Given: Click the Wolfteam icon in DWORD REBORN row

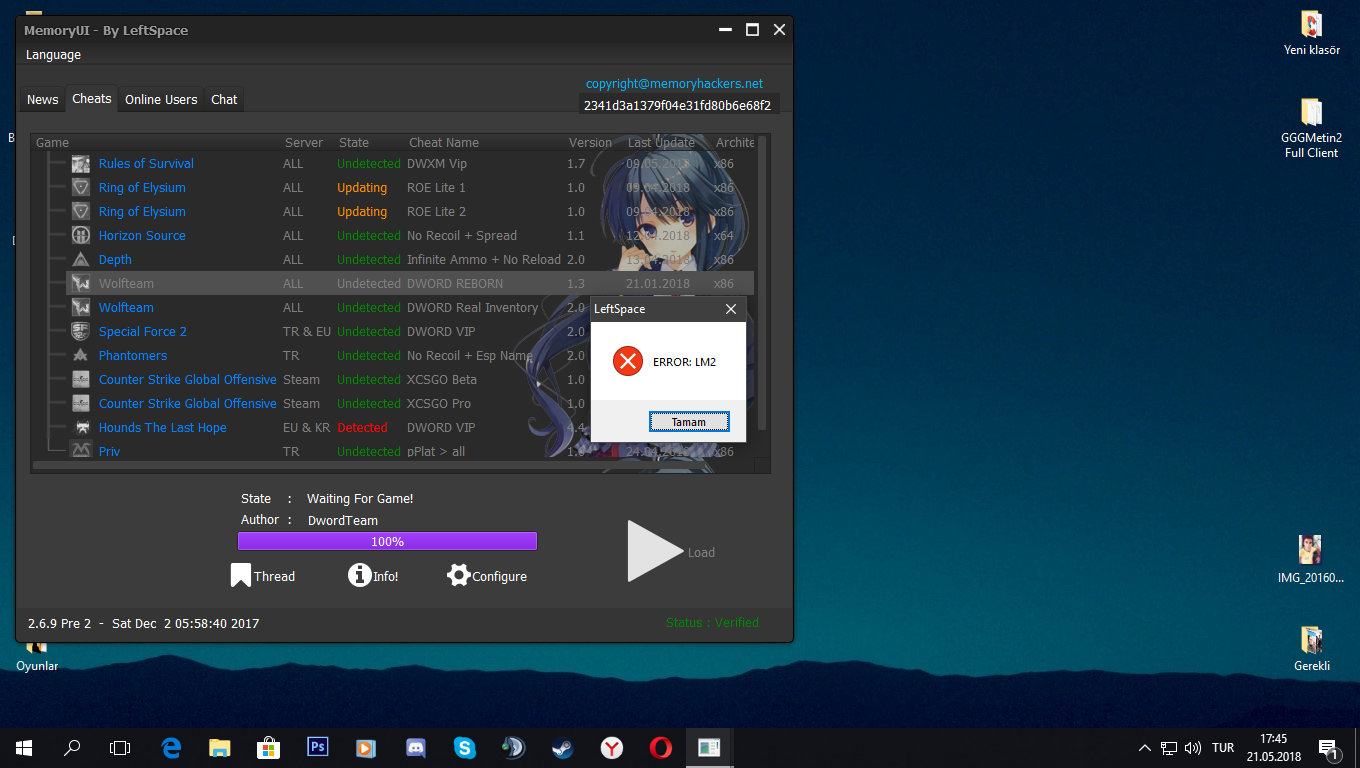Looking at the screenshot, I should (81, 284).
